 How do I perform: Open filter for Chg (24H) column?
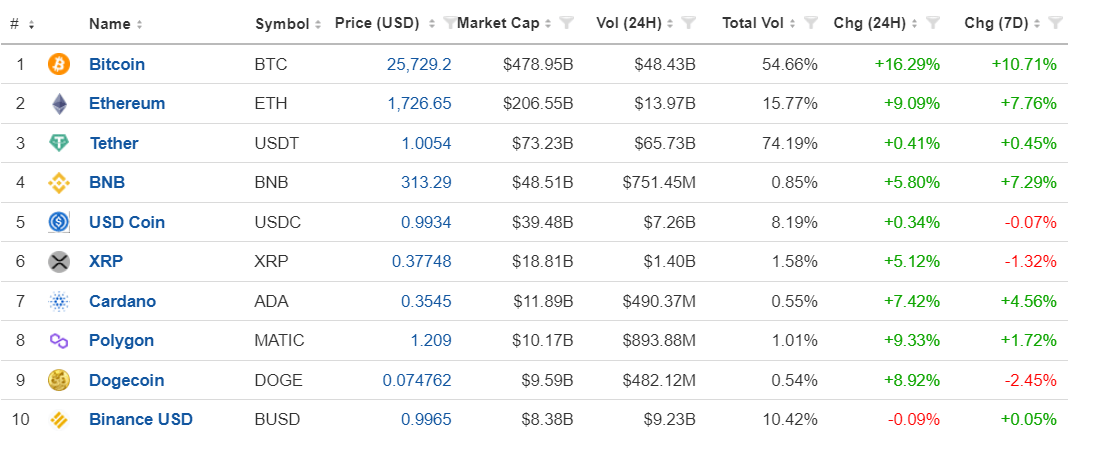(932, 23)
